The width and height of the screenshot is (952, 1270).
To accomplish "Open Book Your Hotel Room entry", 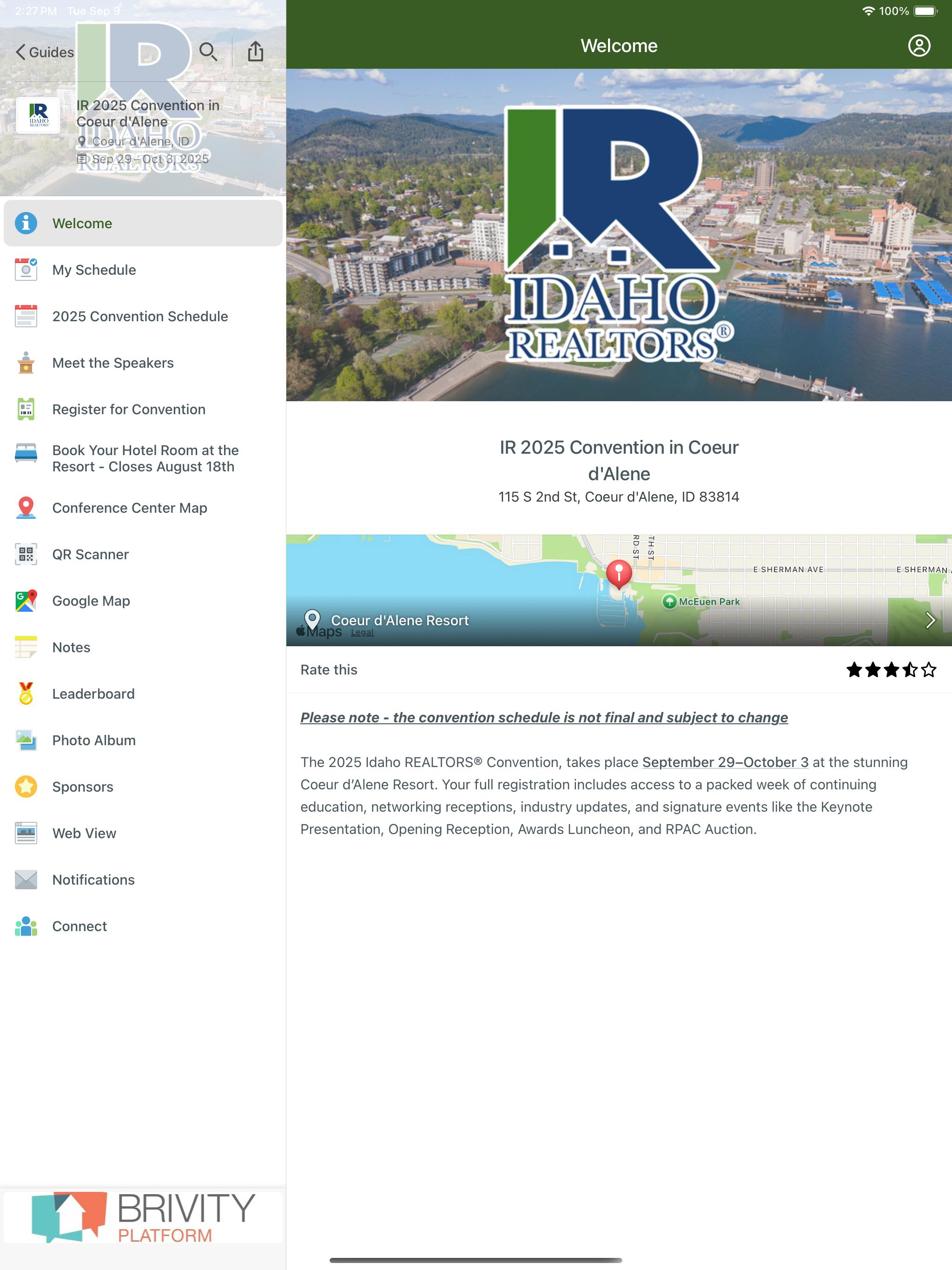I will 143,458.
